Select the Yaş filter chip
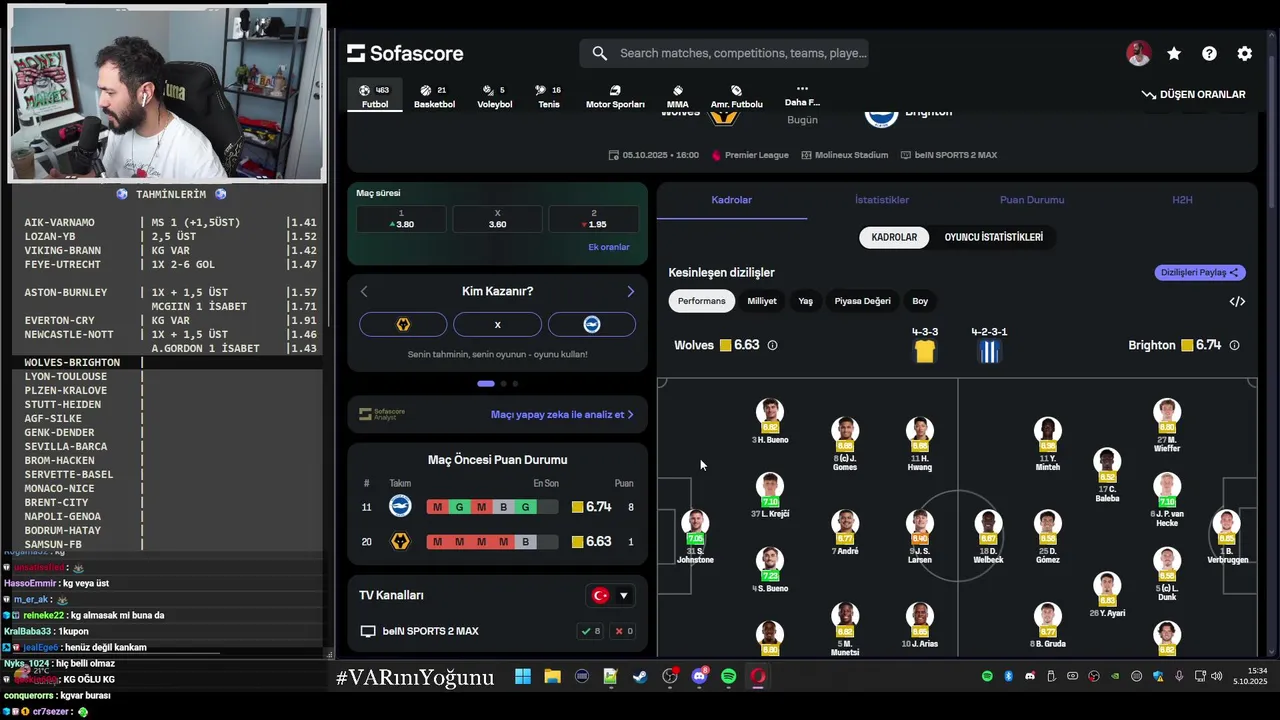This screenshot has width=1280, height=720. pyautogui.click(x=805, y=301)
